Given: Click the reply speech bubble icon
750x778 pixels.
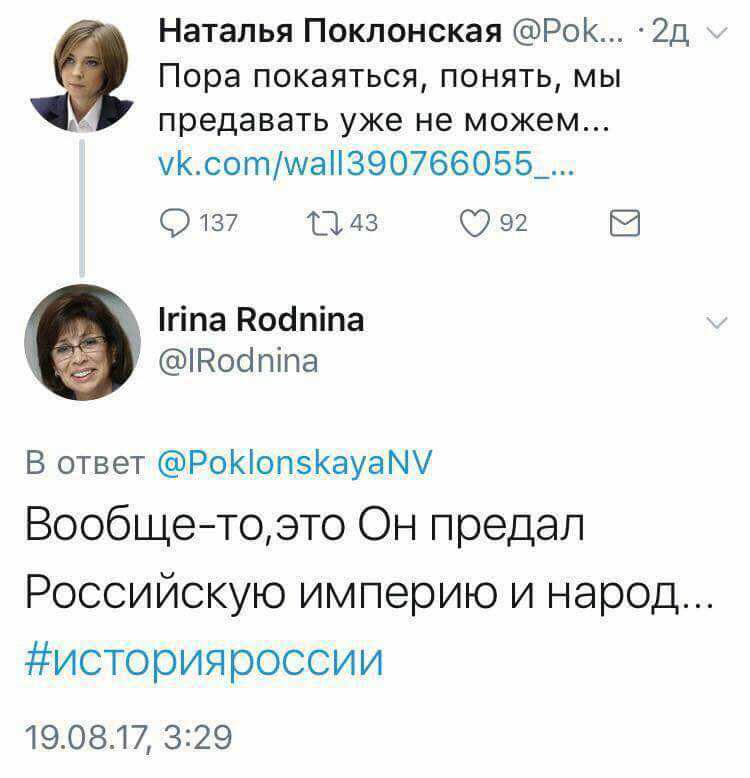Looking at the screenshot, I should (x=175, y=223).
